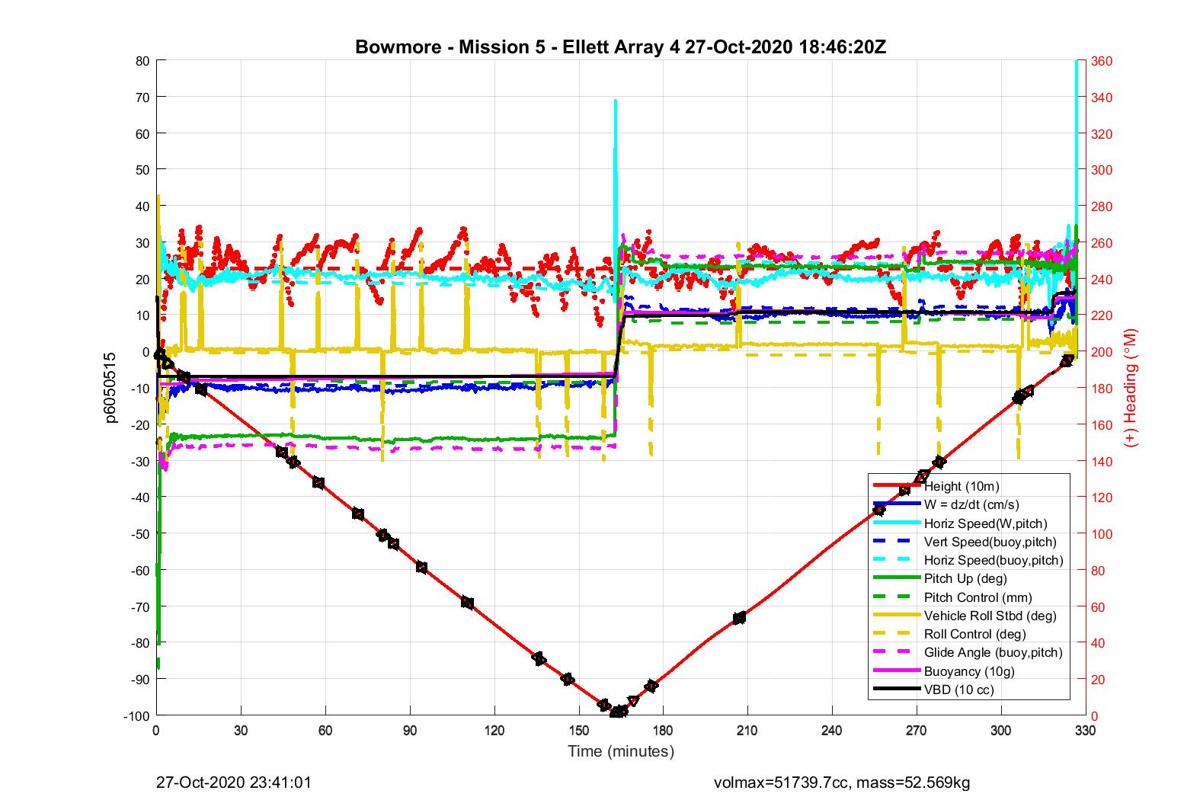Select legend entry "Pitch Control (mm)"
Image resolution: width=1200 pixels, height=804 pixels.
(978, 597)
